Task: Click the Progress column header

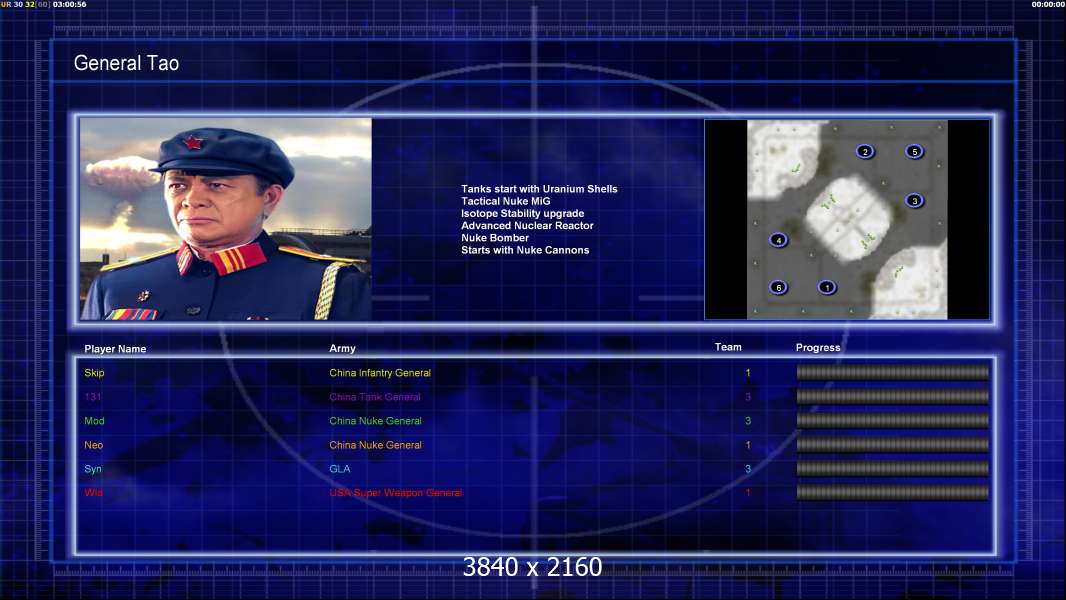Action: coord(818,348)
